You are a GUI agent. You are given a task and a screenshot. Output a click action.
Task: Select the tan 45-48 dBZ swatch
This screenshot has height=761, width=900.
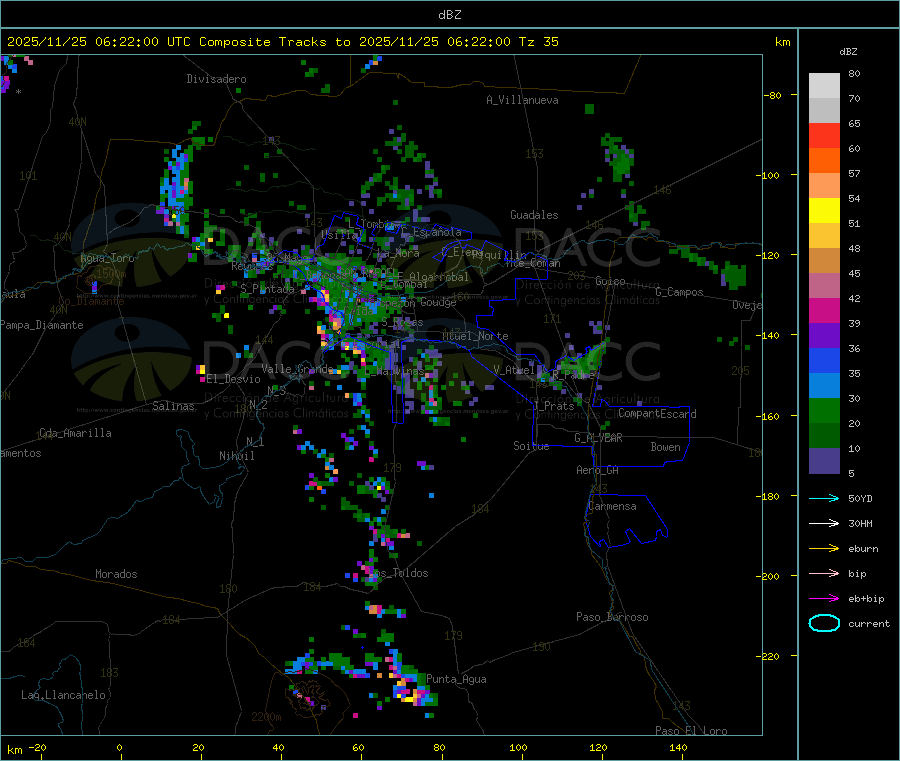[x=824, y=261]
